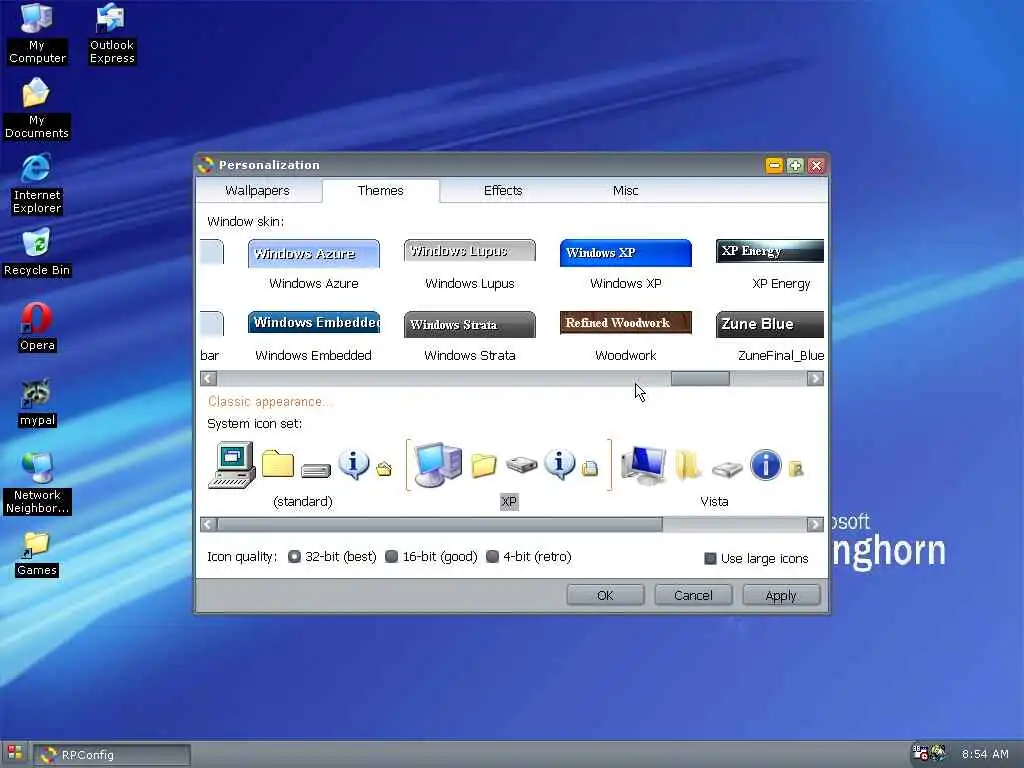This screenshot has height=768, width=1024.
Task: Open the Recycle Bin icon
Action: pyautogui.click(x=37, y=253)
